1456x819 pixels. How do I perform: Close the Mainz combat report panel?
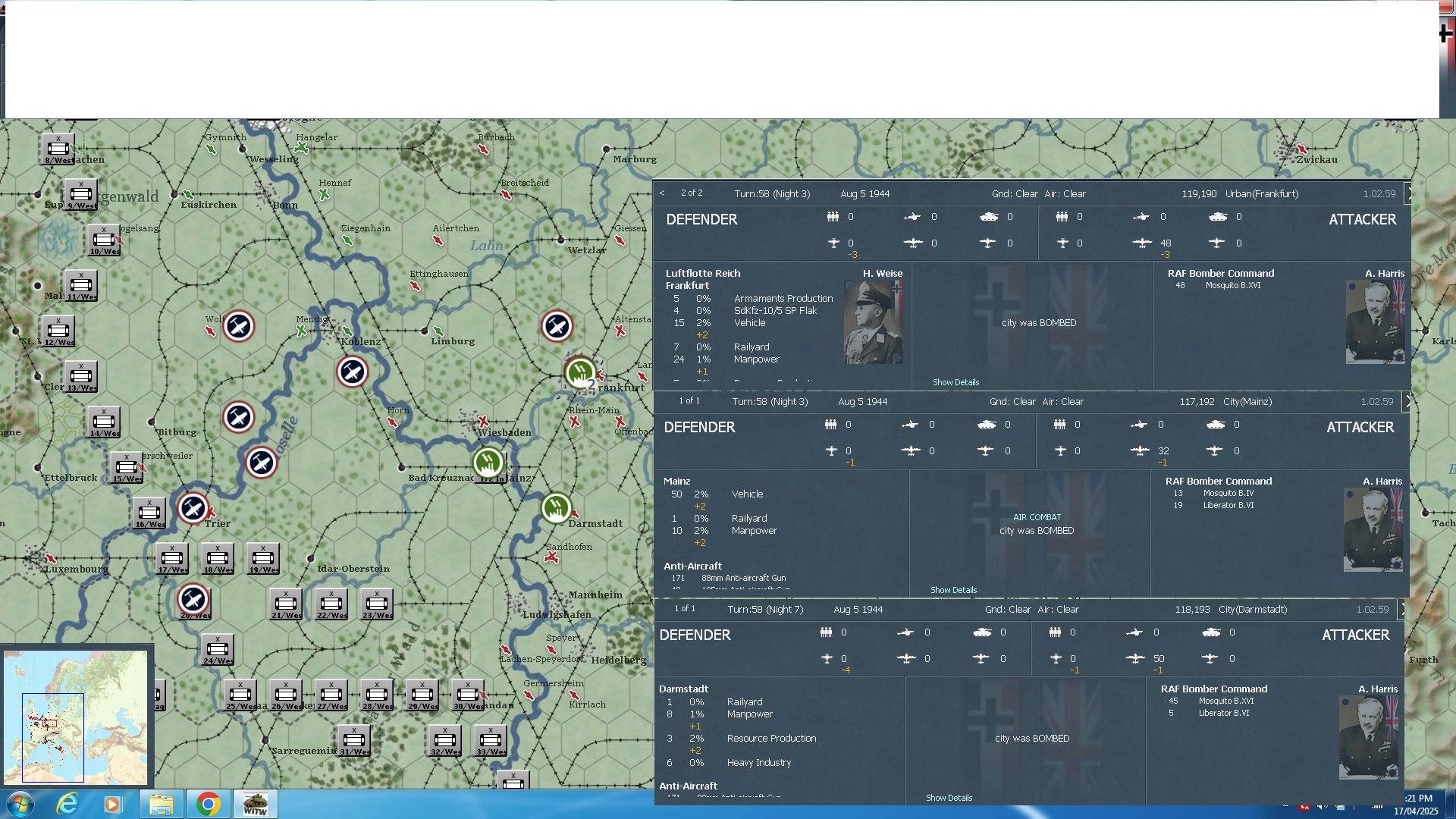(1407, 401)
